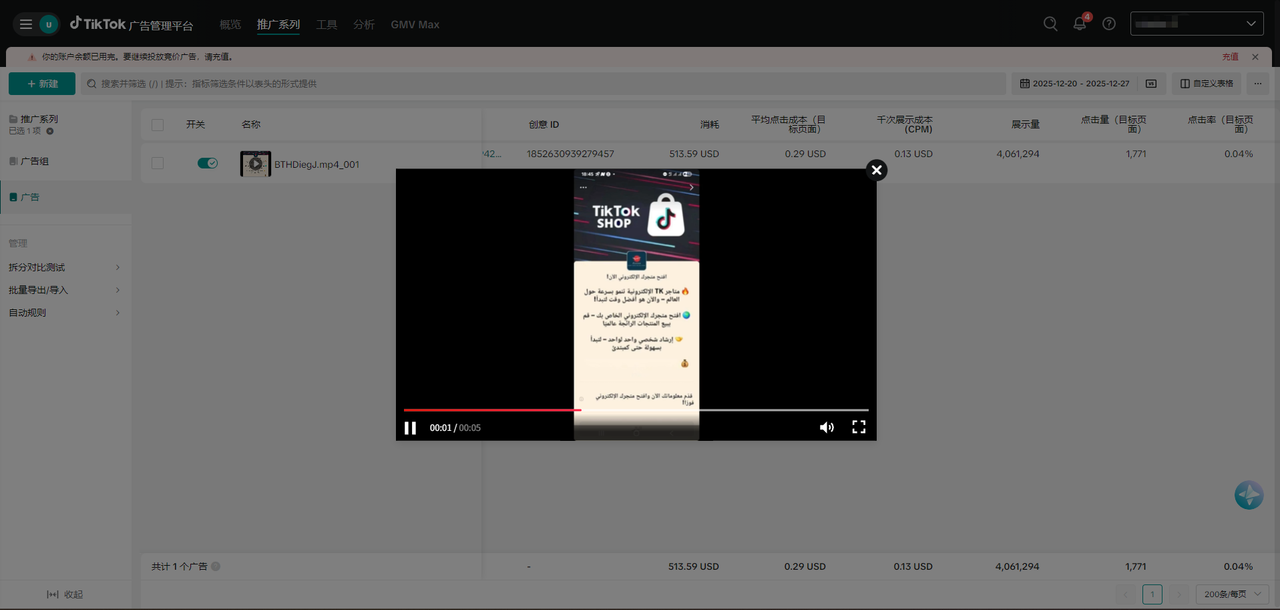This screenshot has width=1280, height=610.
Task: Close the video preview popup
Action: (877, 170)
